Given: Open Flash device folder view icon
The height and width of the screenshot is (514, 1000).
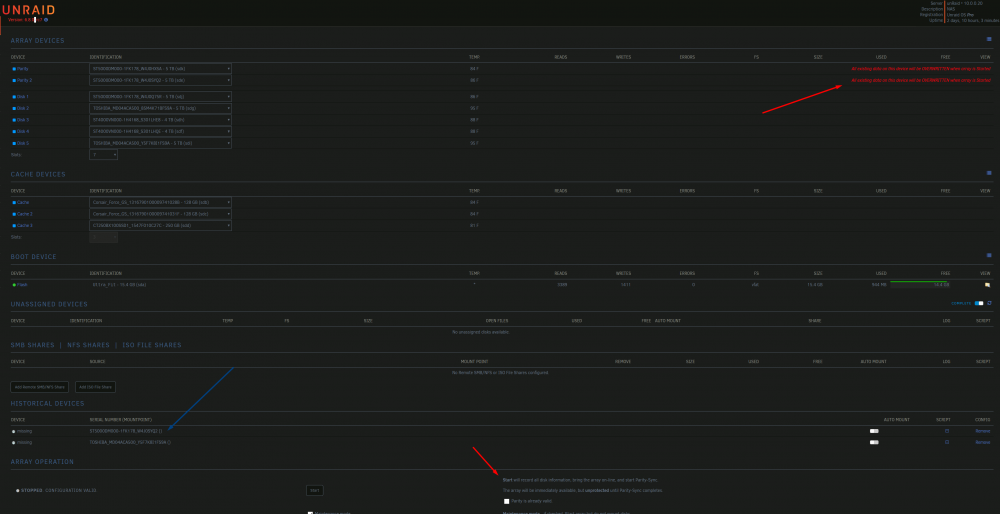Looking at the screenshot, I should point(987,284).
